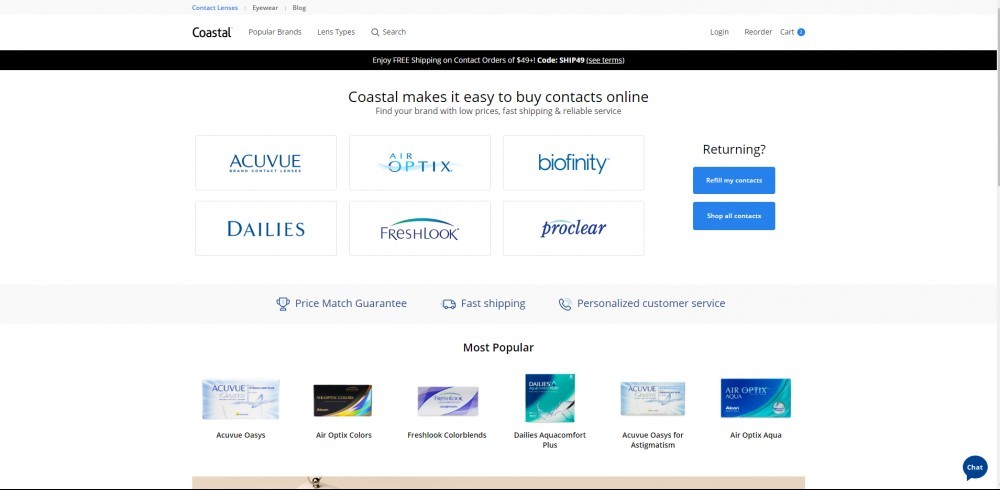Click the 'Dailies Aquacomfort Plus' product name
Viewport: 1000px width, 490px height.
pyautogui.click(x=550, y=440)
